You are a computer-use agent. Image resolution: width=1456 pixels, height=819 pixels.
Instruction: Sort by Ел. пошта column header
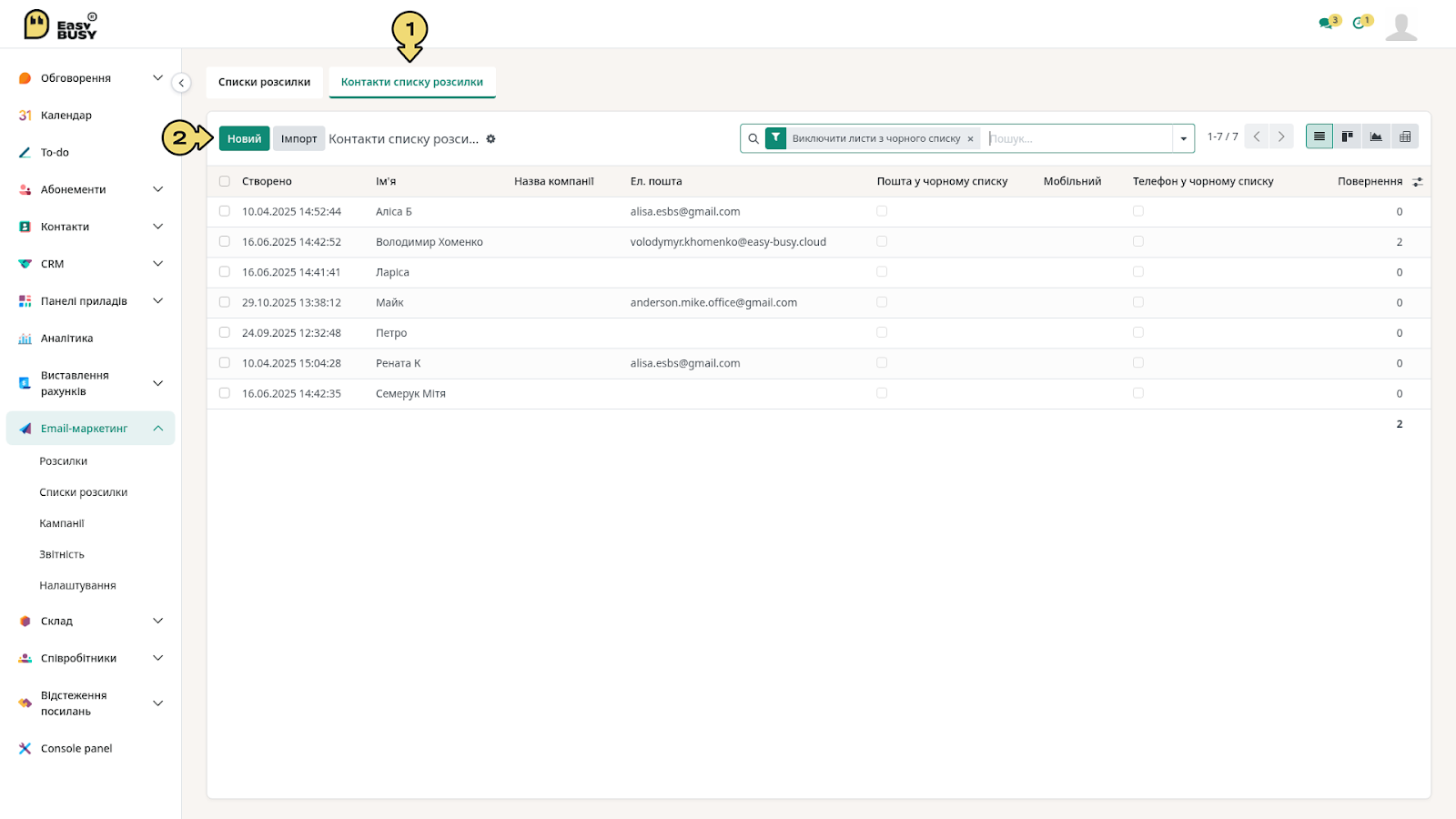(x=656, y=181)
